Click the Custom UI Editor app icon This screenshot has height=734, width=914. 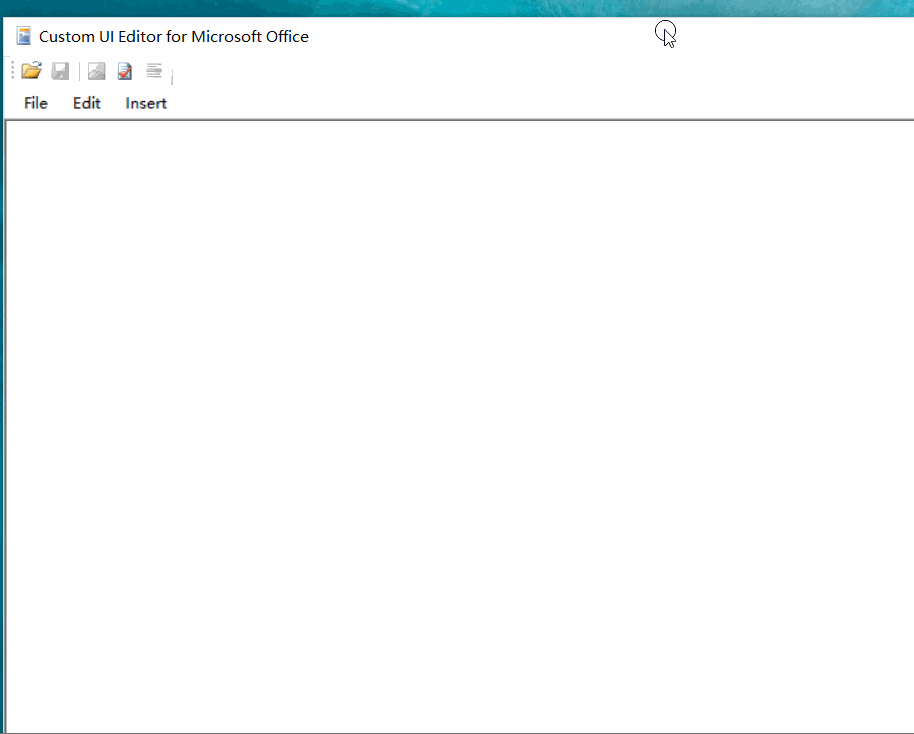tap(23, 36)
